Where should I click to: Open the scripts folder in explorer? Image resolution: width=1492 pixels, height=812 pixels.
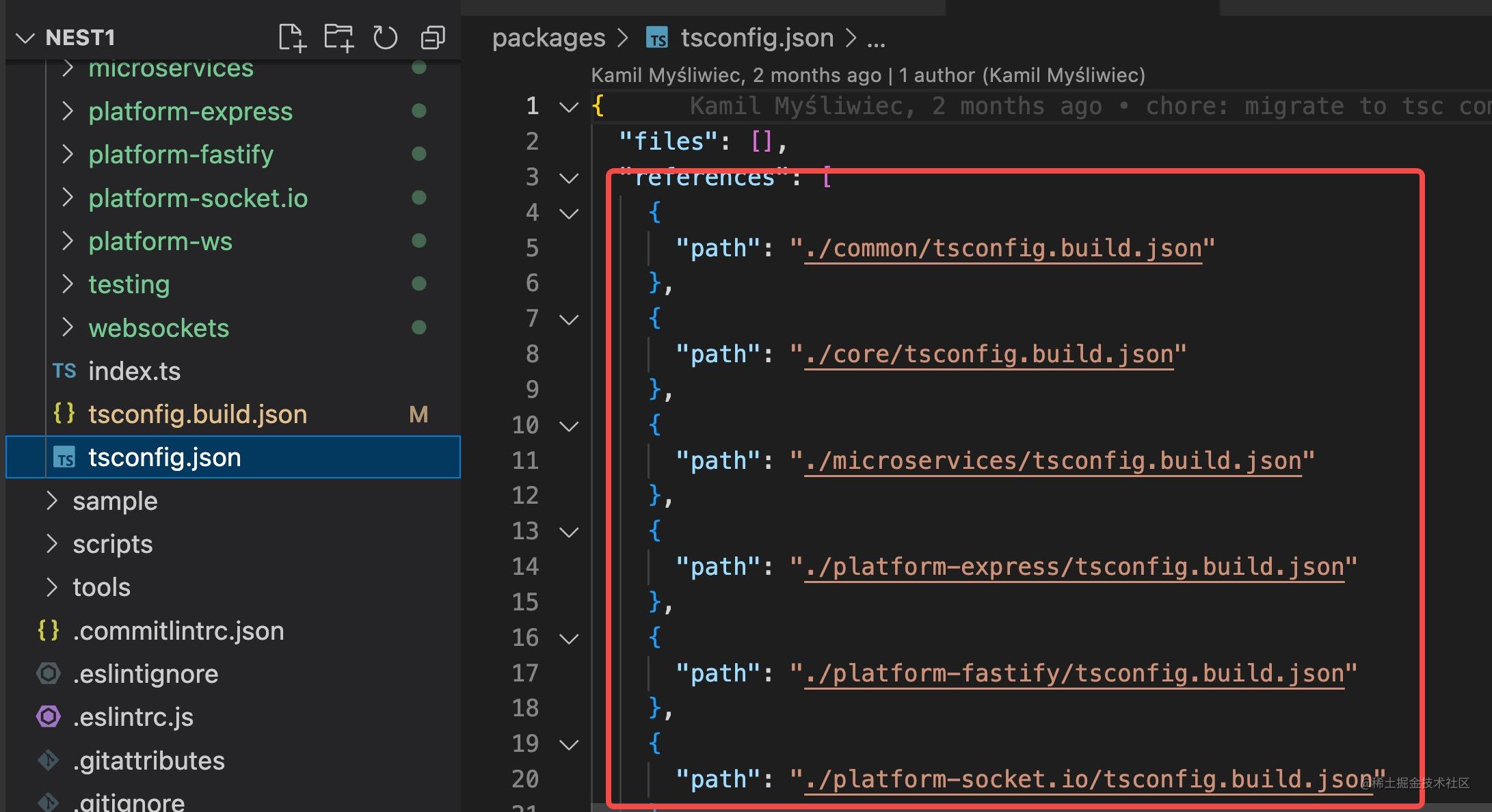(112, 544)
